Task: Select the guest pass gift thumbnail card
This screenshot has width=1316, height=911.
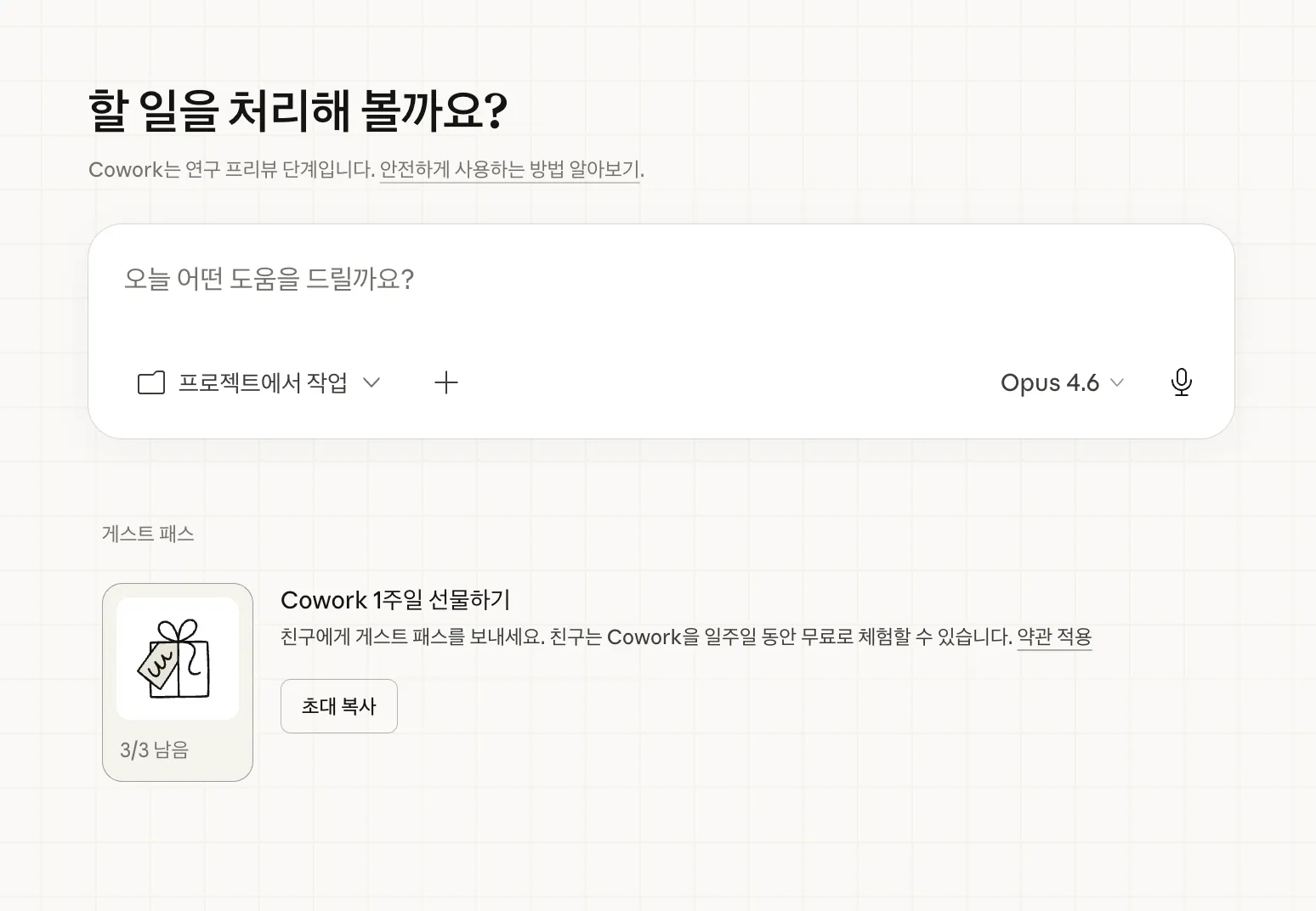Action: (x=178, y=681)
